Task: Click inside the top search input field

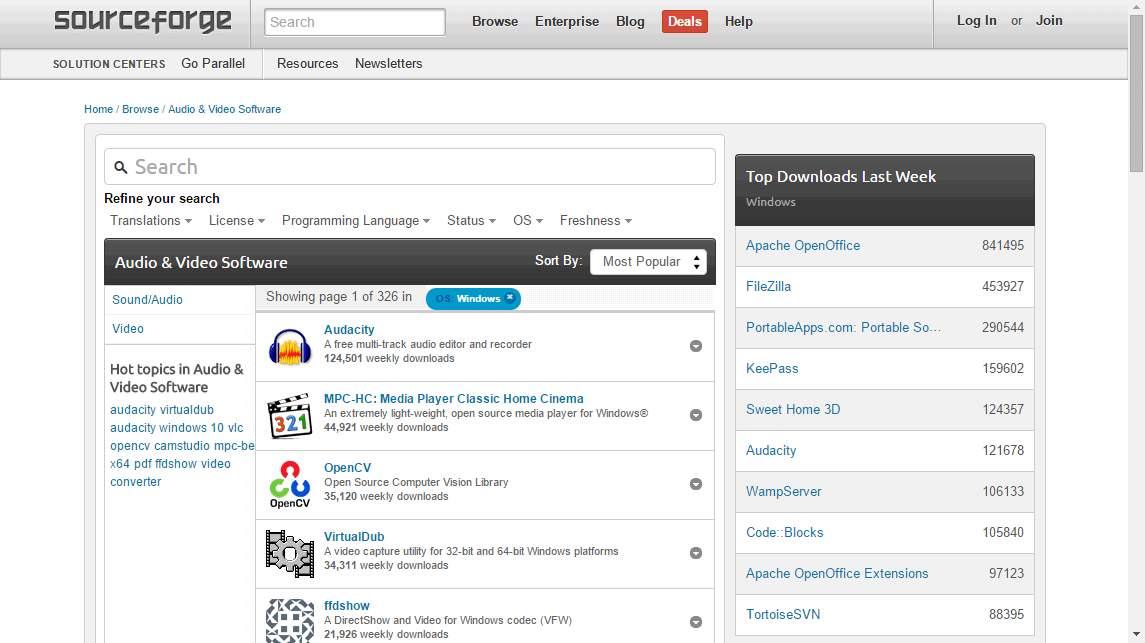Action: [x=354, y=21]
